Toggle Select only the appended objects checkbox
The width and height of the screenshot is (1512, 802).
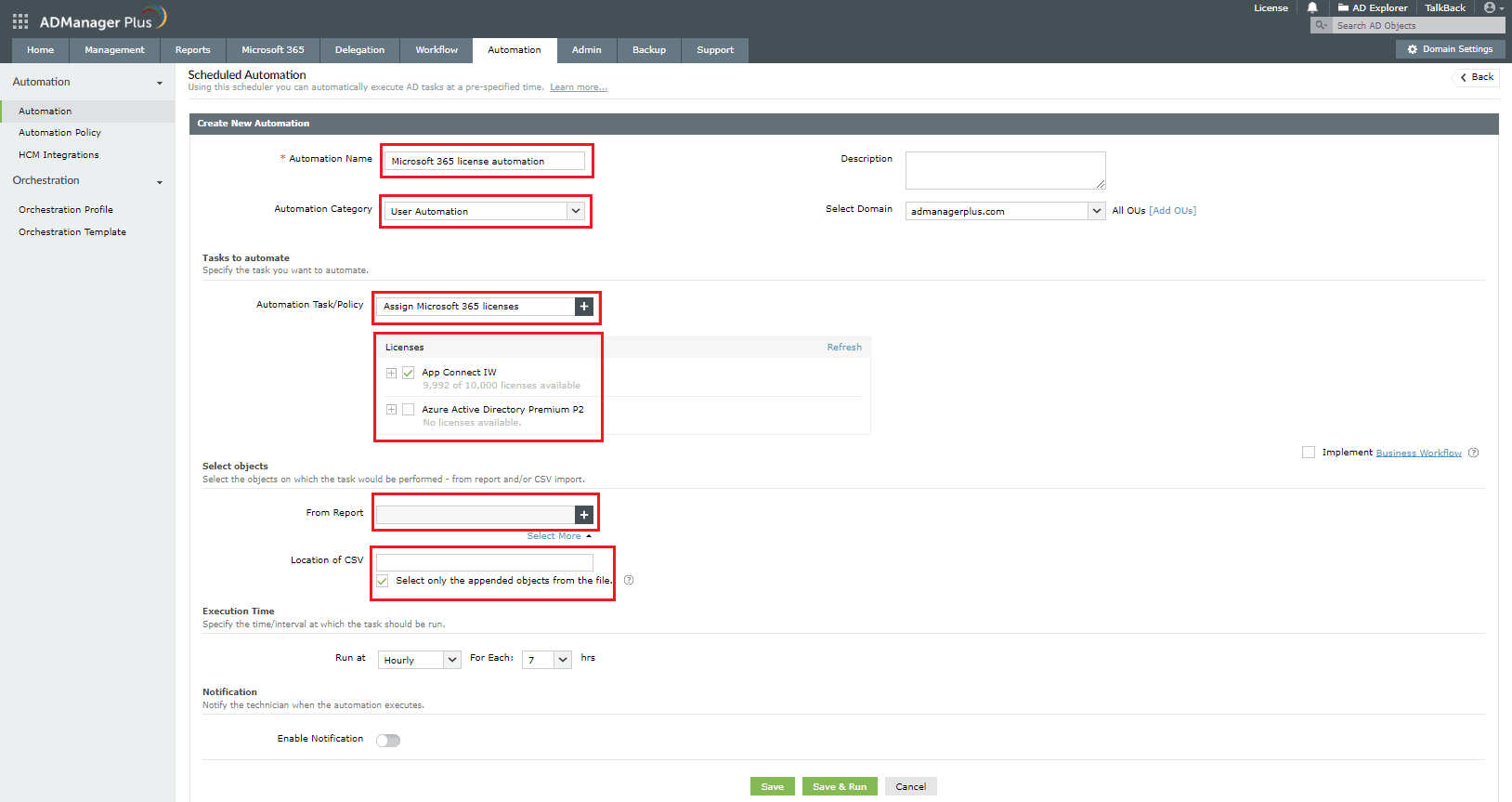[382, 581]
